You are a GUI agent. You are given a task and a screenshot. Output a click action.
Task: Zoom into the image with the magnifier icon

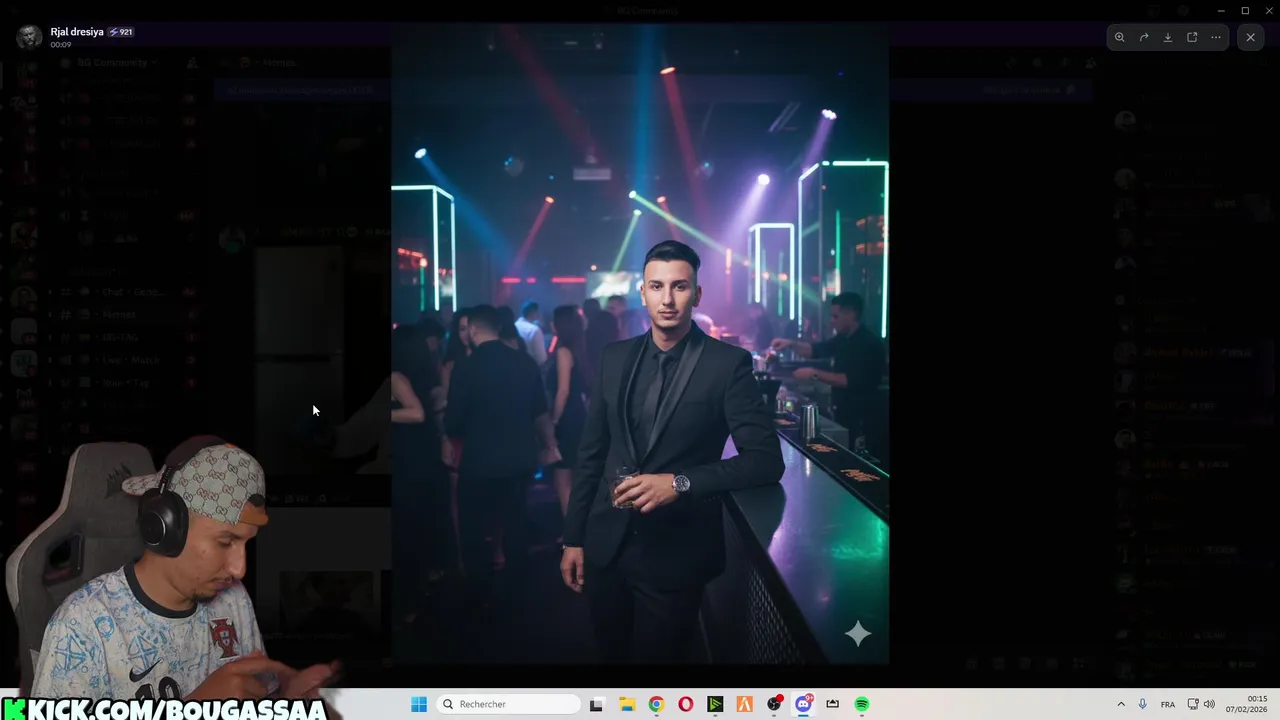(1120, 37)
